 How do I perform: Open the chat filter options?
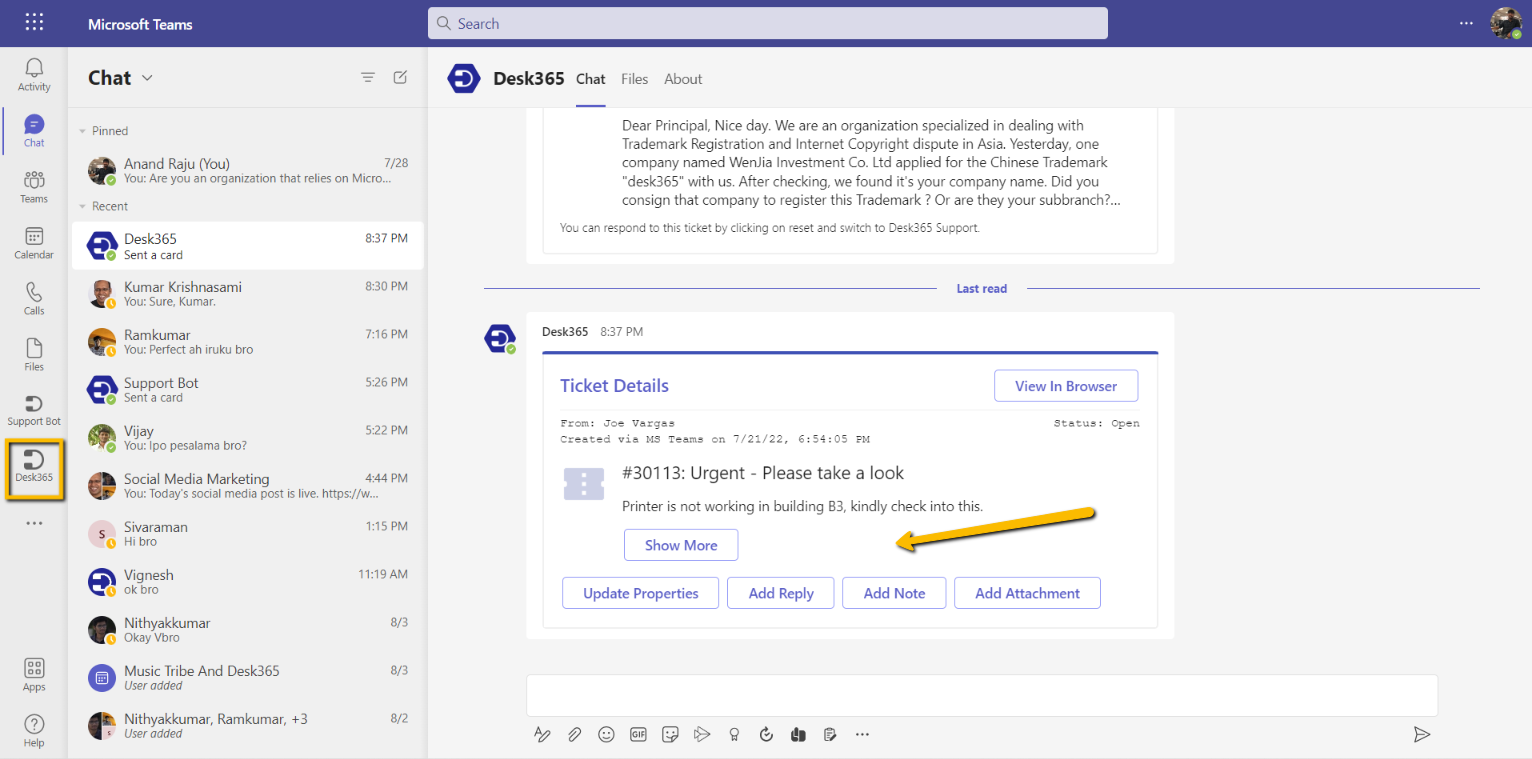pos(367,76)
